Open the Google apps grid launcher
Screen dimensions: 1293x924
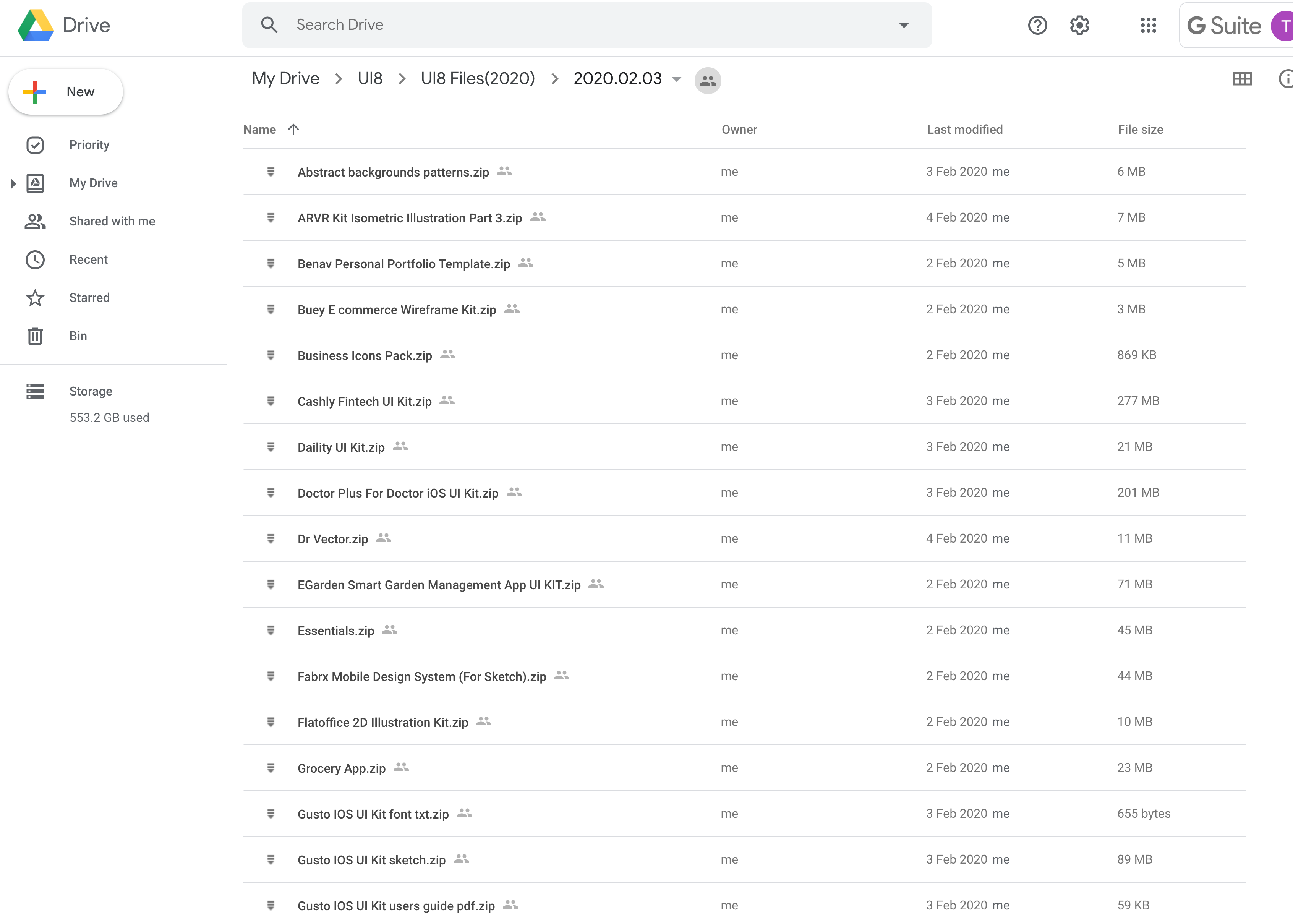(x=1148, y=25)
